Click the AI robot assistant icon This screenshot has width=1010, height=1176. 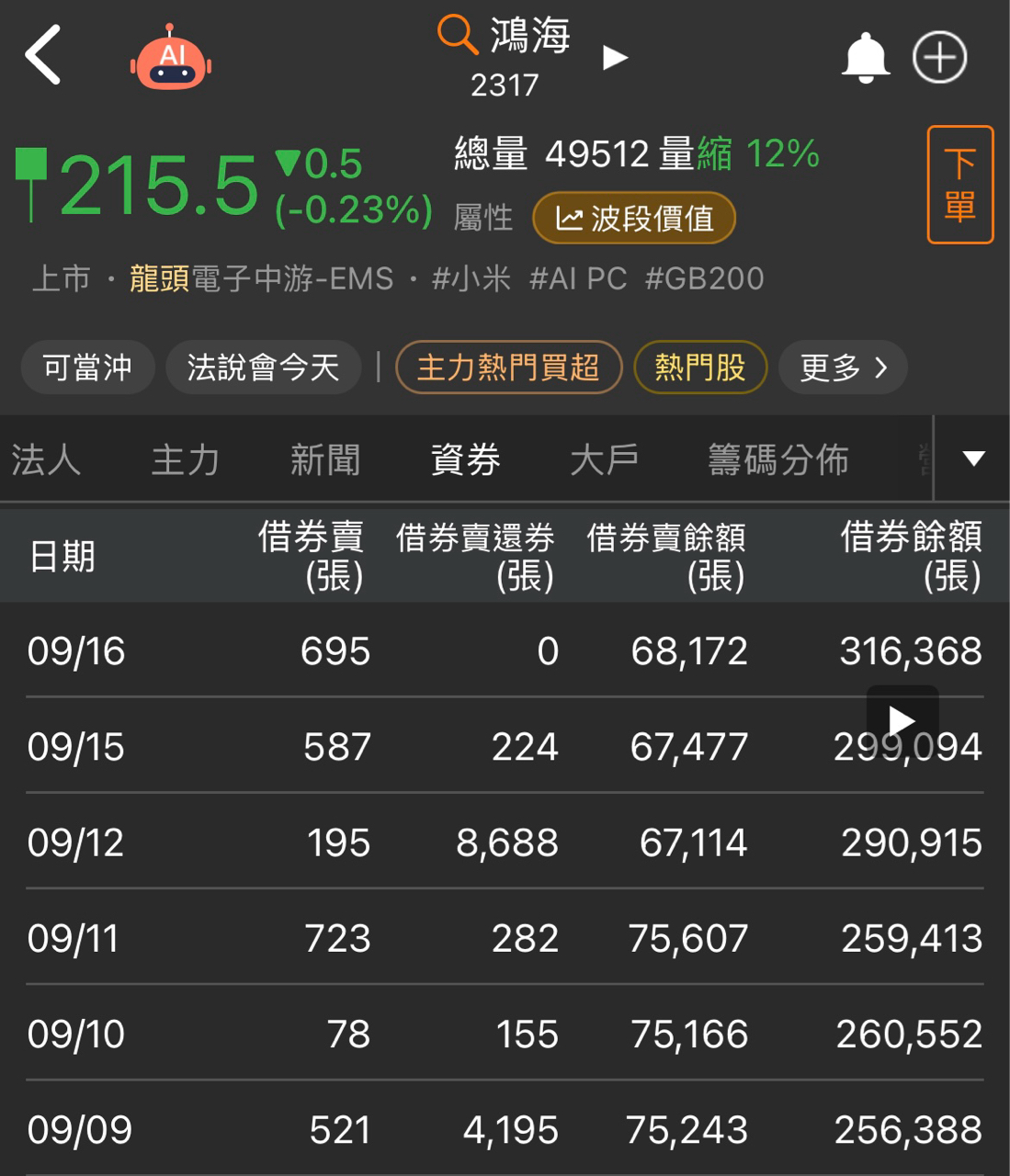point(171,55)
